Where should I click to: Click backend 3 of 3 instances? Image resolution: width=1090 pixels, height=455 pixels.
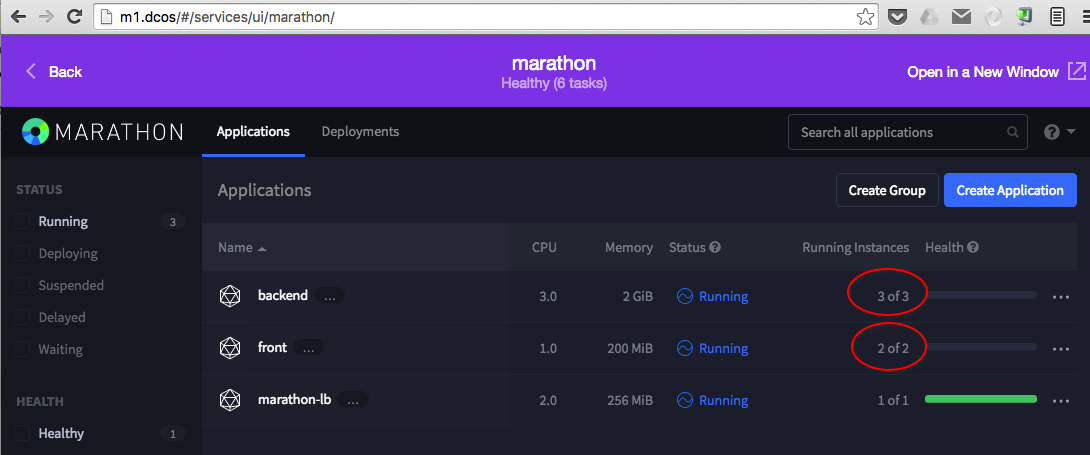click(893, 297)
